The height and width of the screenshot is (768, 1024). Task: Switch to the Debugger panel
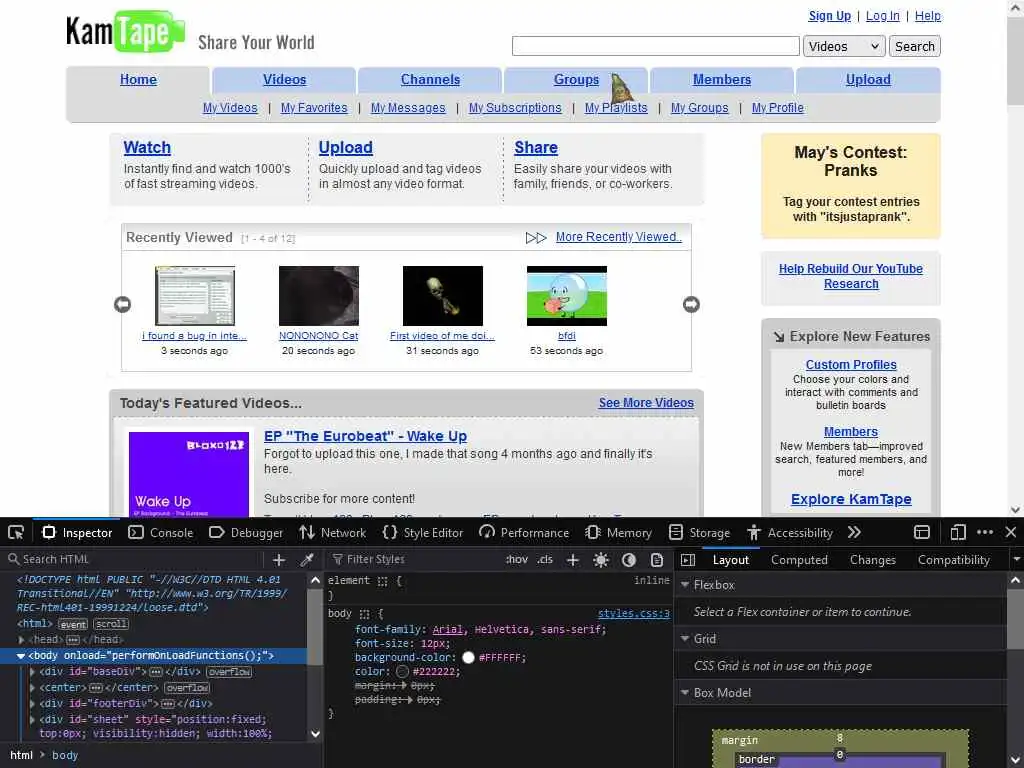click(x=246, y=533)
